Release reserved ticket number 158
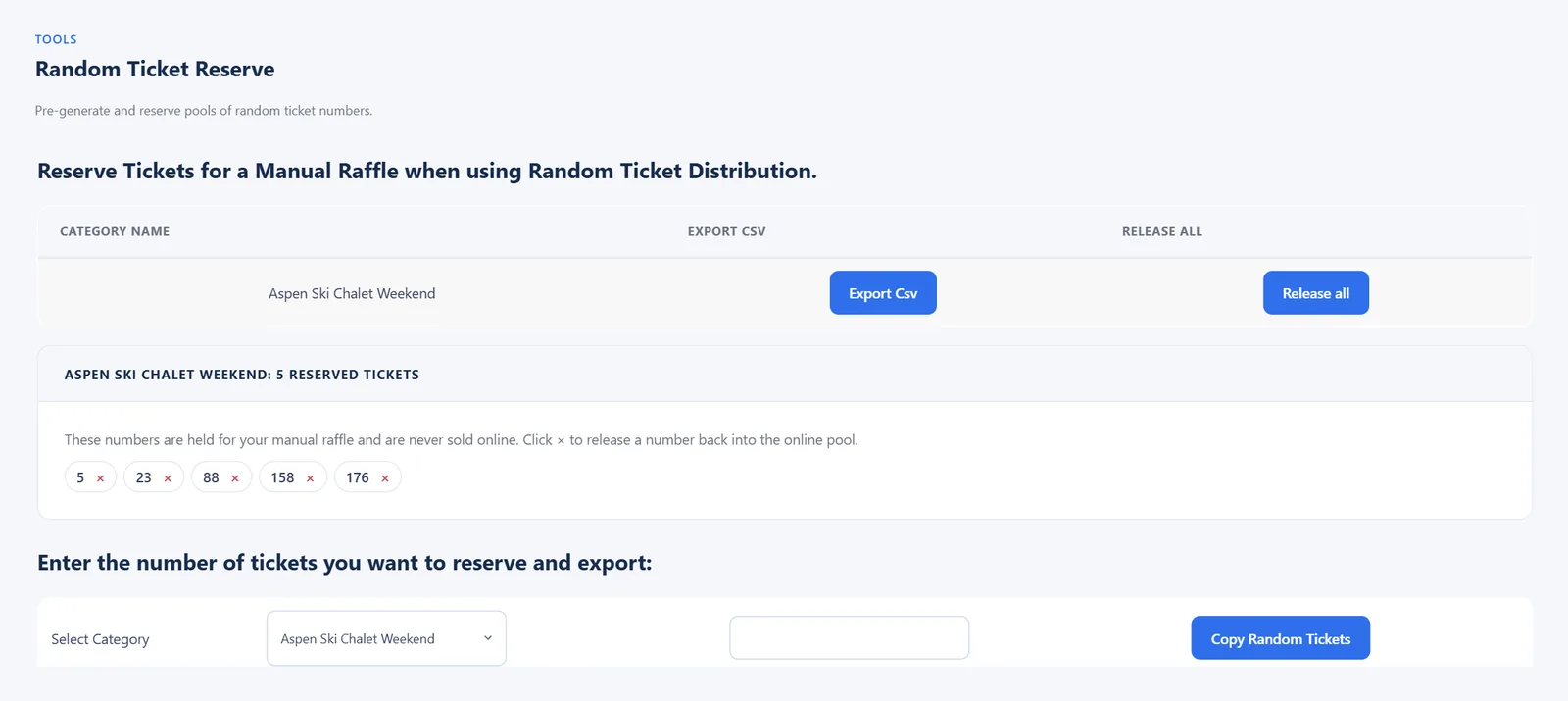The width and height of the screenshot is (1568, 701). click(x=310, y=478)
